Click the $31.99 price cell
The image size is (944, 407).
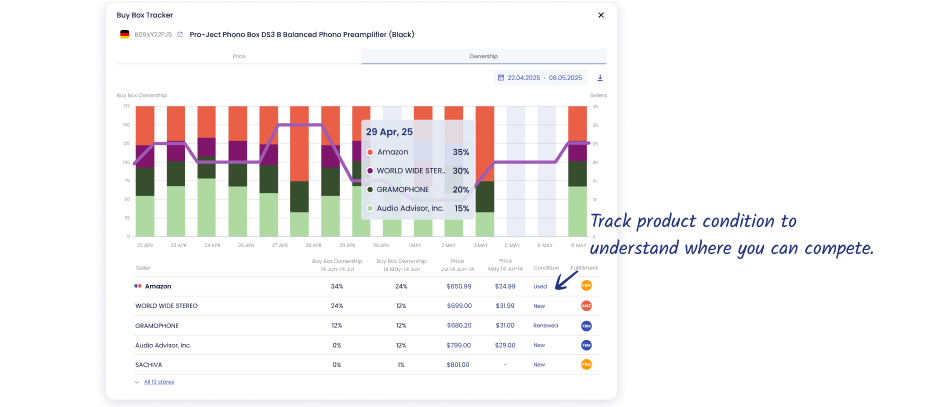505,306
